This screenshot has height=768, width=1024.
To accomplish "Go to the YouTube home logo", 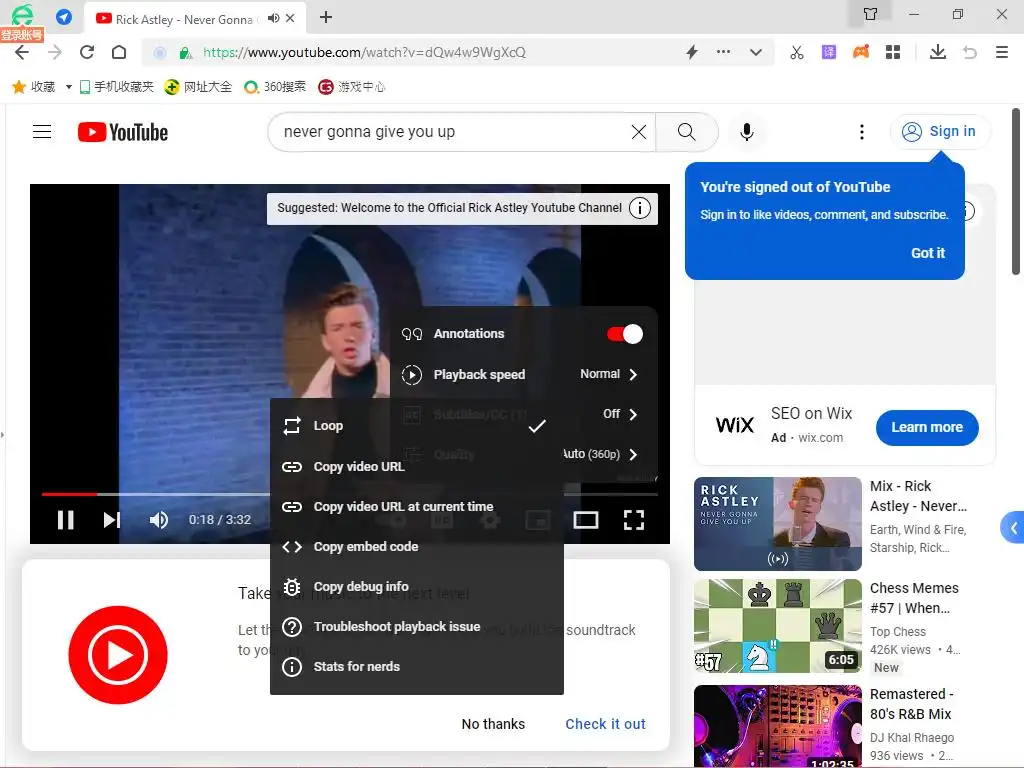I will pyautogui.click(x=123, y=132).
